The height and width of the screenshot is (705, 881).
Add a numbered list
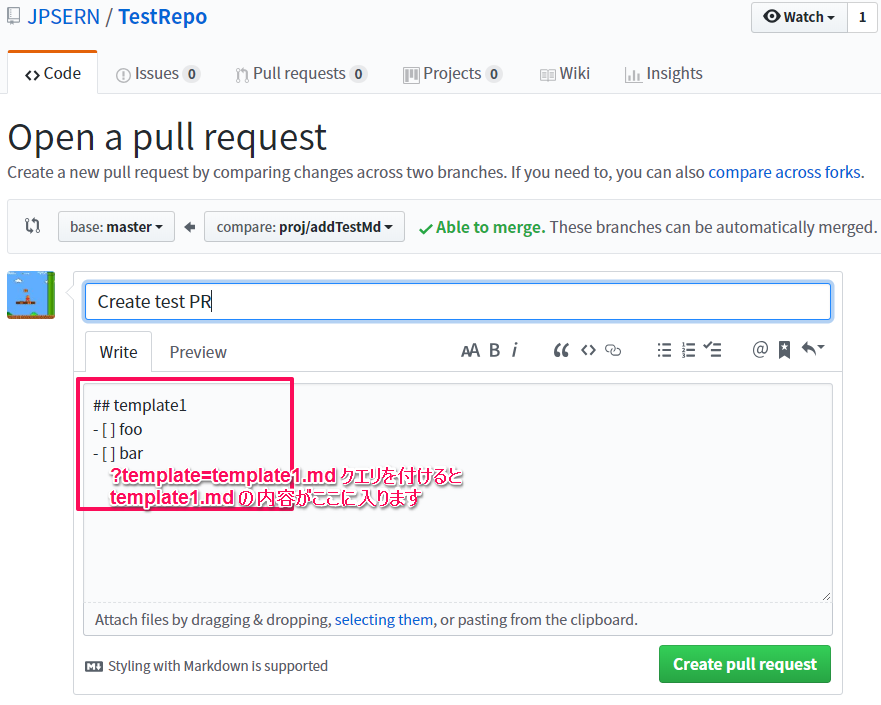pos(688,351)
